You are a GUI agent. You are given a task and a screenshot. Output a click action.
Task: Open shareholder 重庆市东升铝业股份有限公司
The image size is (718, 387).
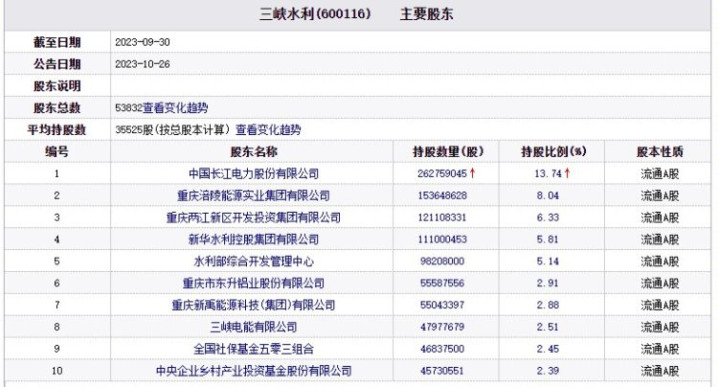click(x=254, y=283)
